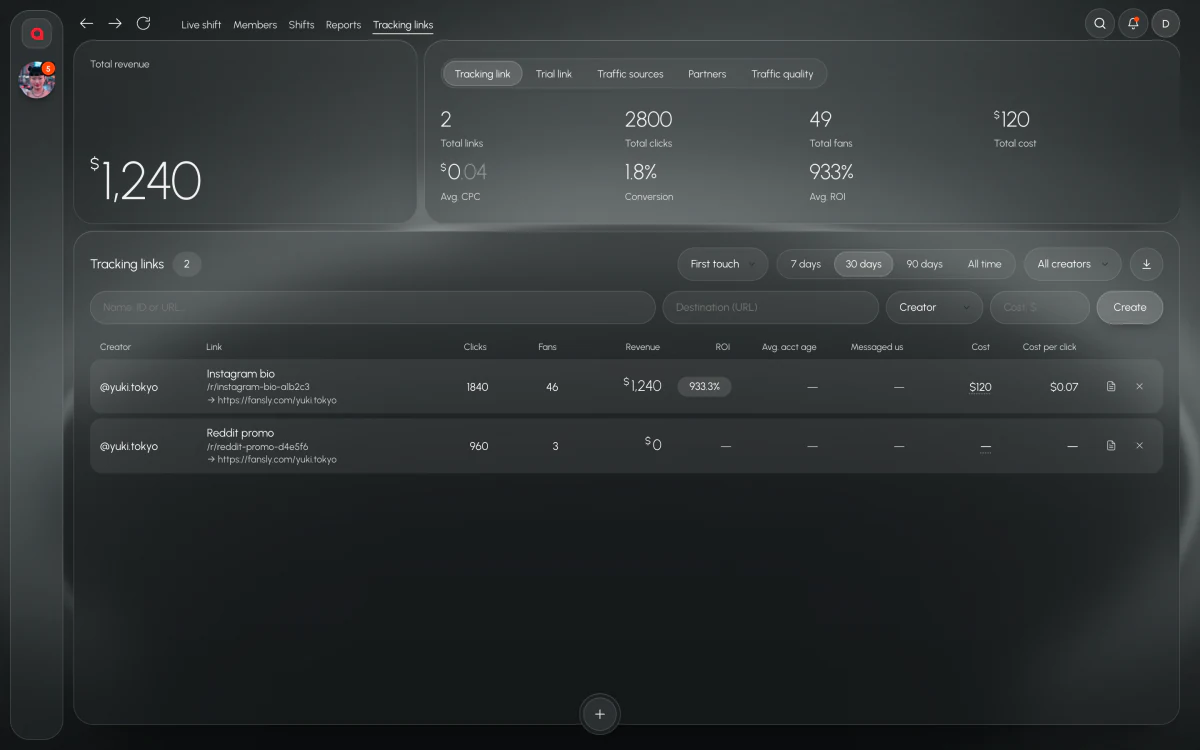
Task: Edit the $120 cost for Instagram bio
Action: coord(980,387)
